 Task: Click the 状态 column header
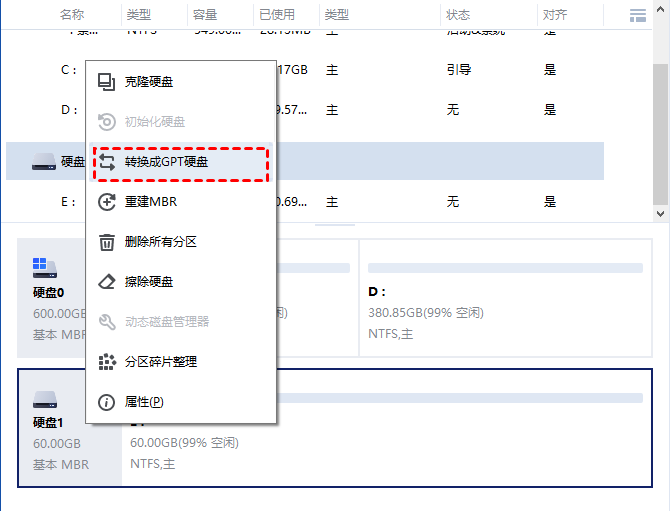458,15
